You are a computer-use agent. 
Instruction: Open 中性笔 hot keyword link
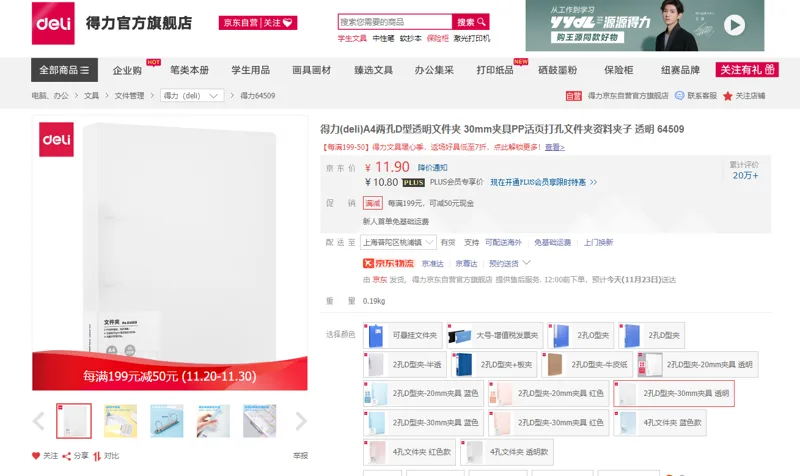click(383, 38)
